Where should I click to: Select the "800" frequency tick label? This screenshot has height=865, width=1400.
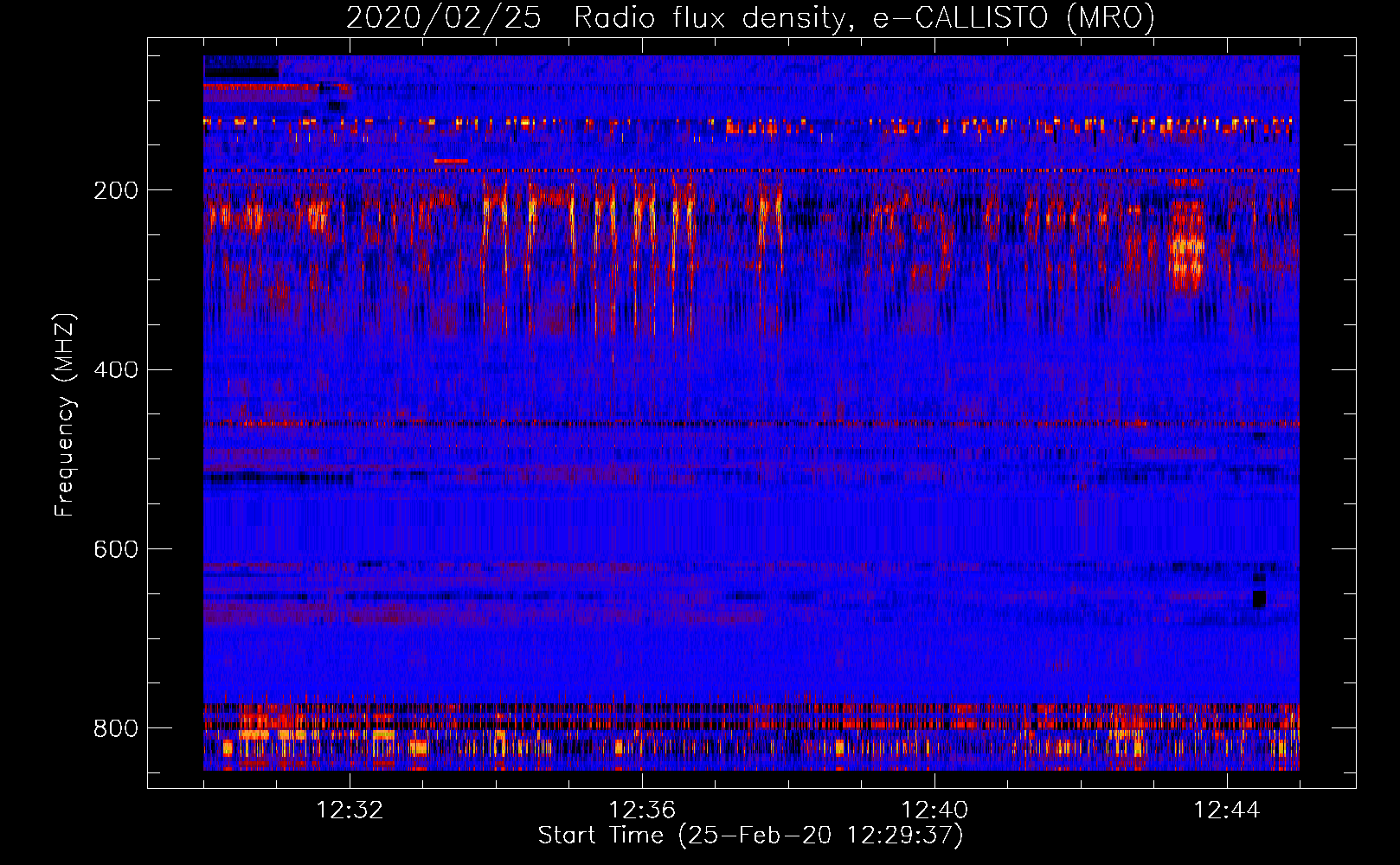(116, 728)
